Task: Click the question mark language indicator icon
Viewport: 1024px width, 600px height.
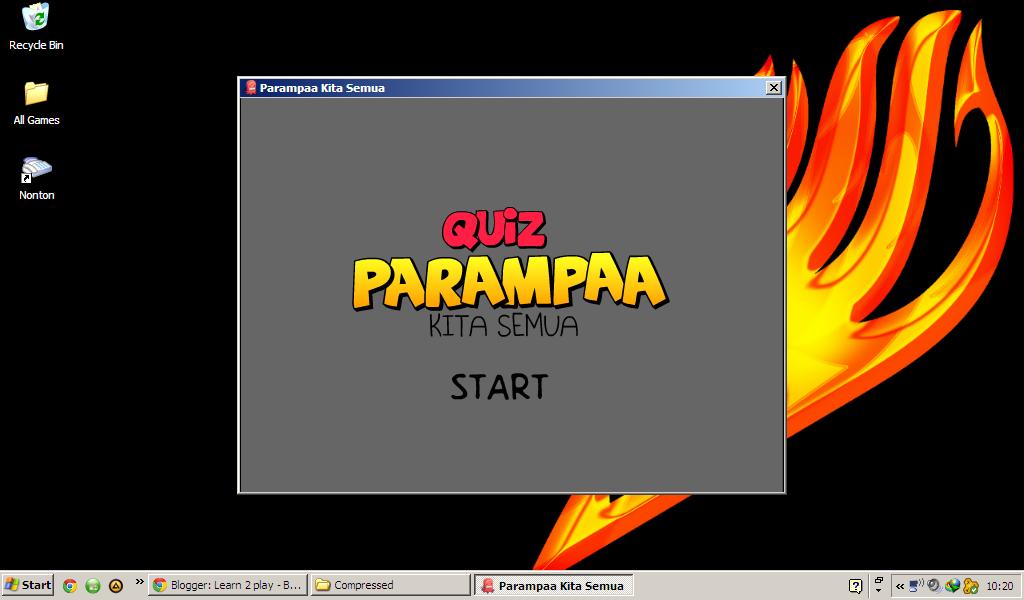Action: [x=855, y=584]
